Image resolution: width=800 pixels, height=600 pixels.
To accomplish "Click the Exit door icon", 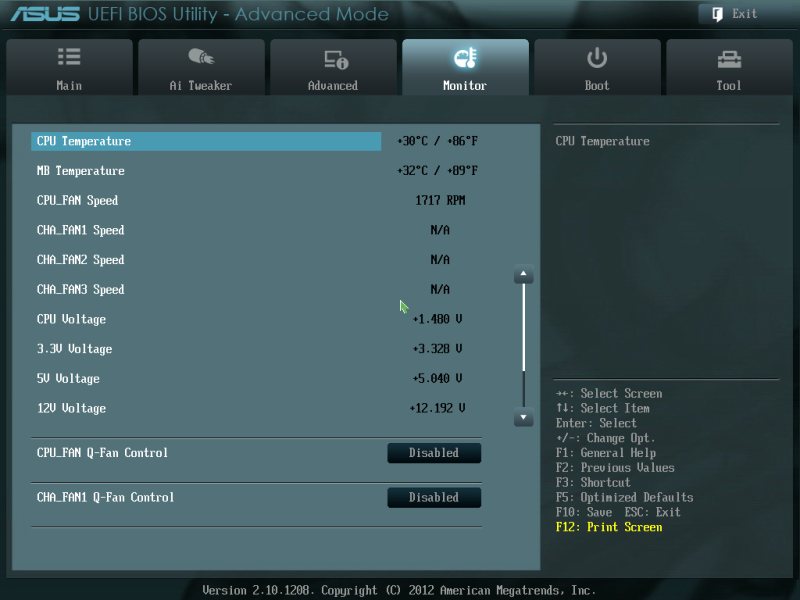I will coord(717,14).
